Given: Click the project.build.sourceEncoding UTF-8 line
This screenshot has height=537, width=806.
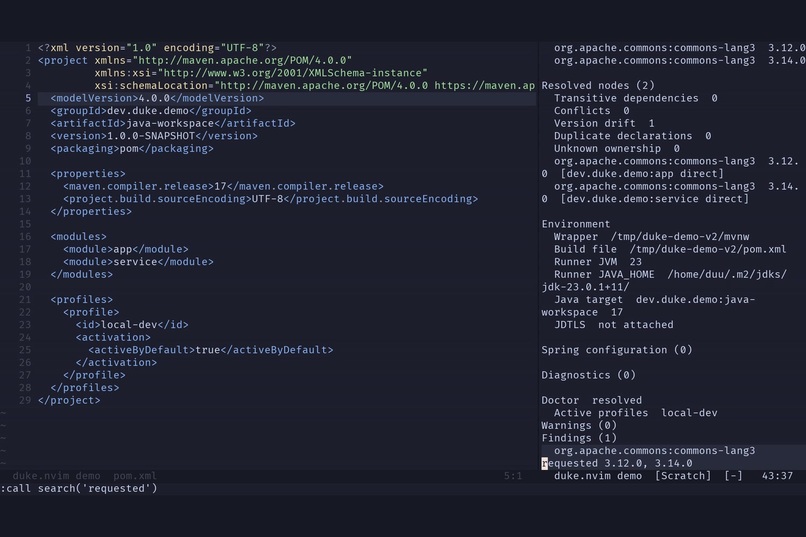Looking at the screenshot, I should (270, 199).
